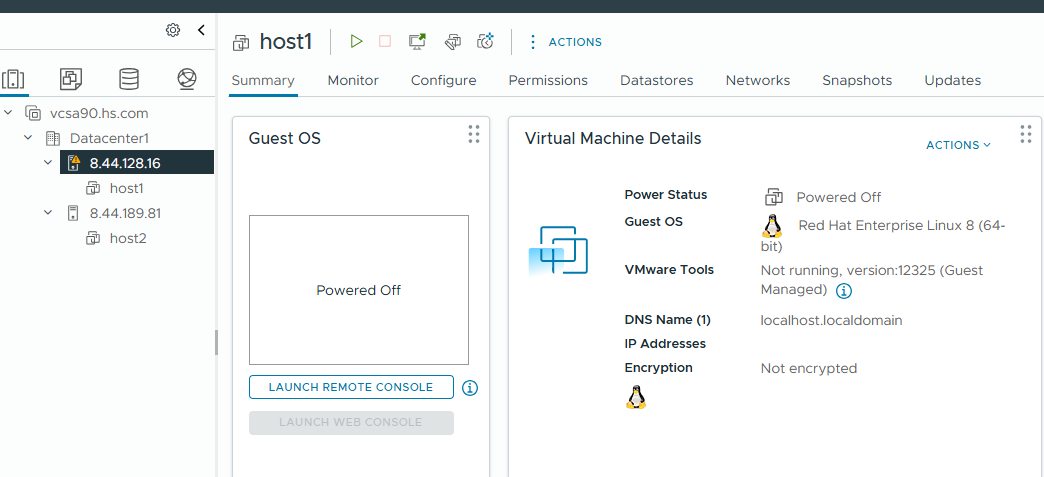Take a snapshot using the toolbar icon
Screen dimensions: 1044x477
(487, 41)
